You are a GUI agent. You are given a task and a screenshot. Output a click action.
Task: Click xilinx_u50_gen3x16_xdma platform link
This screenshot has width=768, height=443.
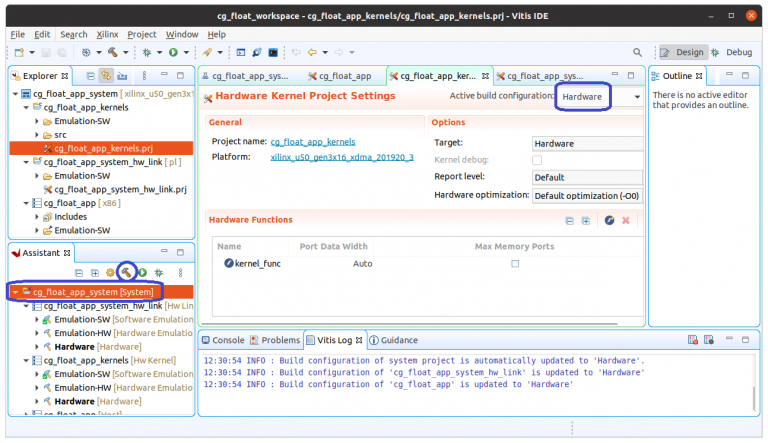coord(341,157)
